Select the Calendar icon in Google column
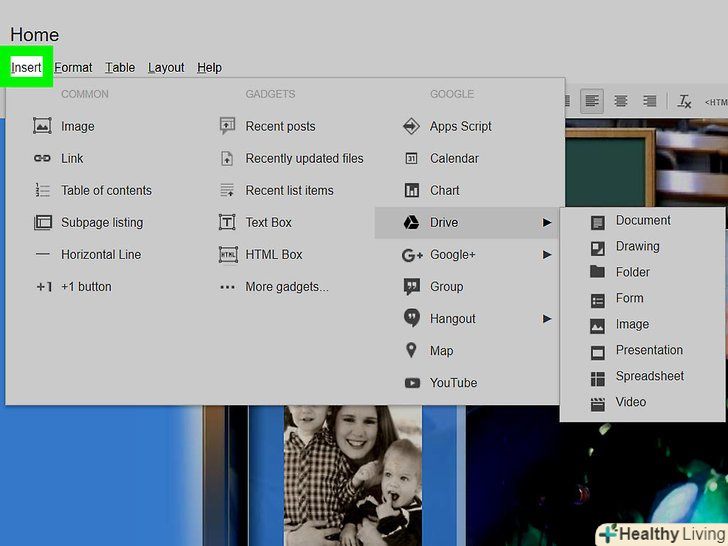The height and width of the screenshot is (546, 728). [x=411, y=159]
